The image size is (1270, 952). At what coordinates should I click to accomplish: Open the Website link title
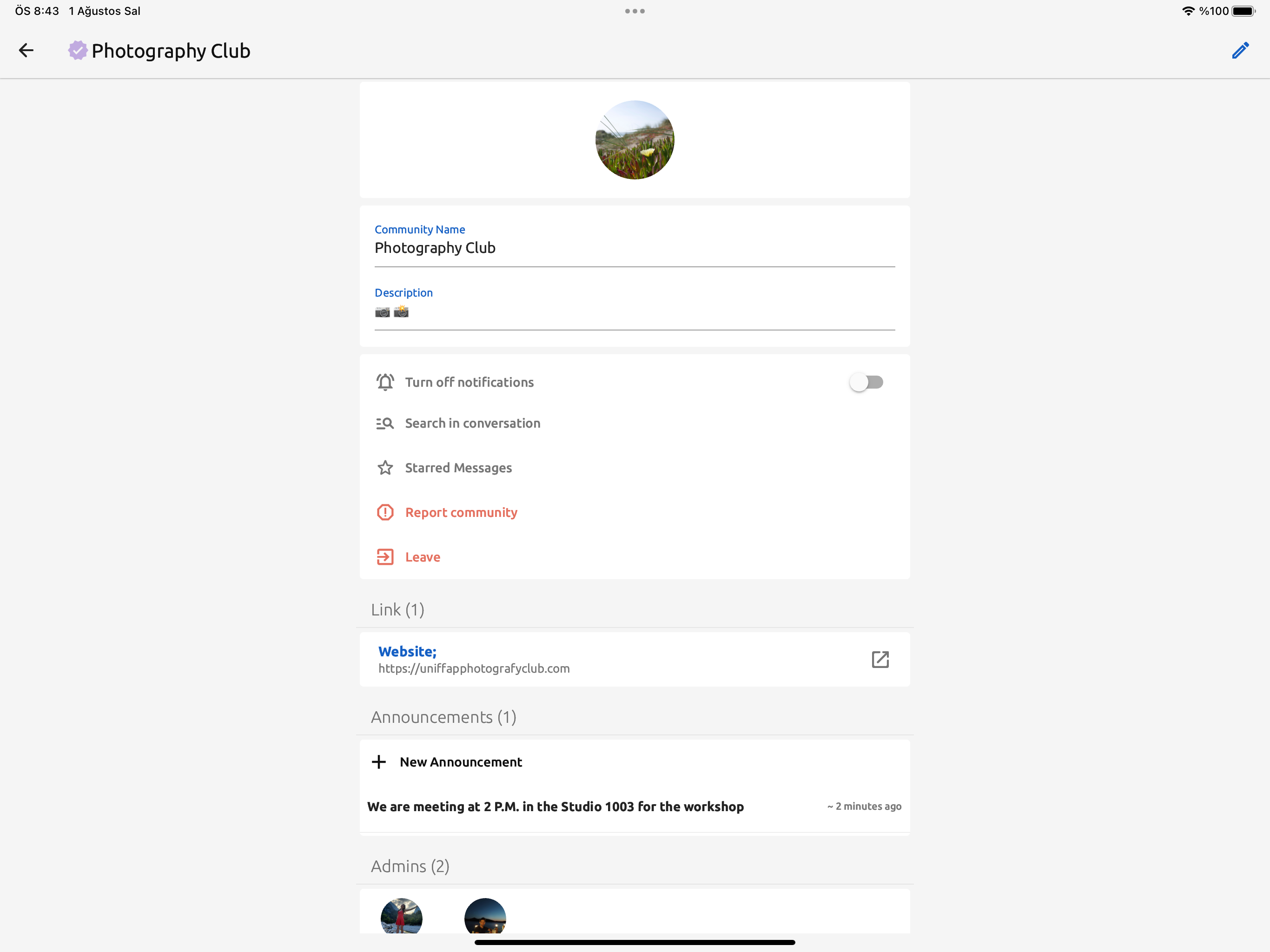pos(407,652)
